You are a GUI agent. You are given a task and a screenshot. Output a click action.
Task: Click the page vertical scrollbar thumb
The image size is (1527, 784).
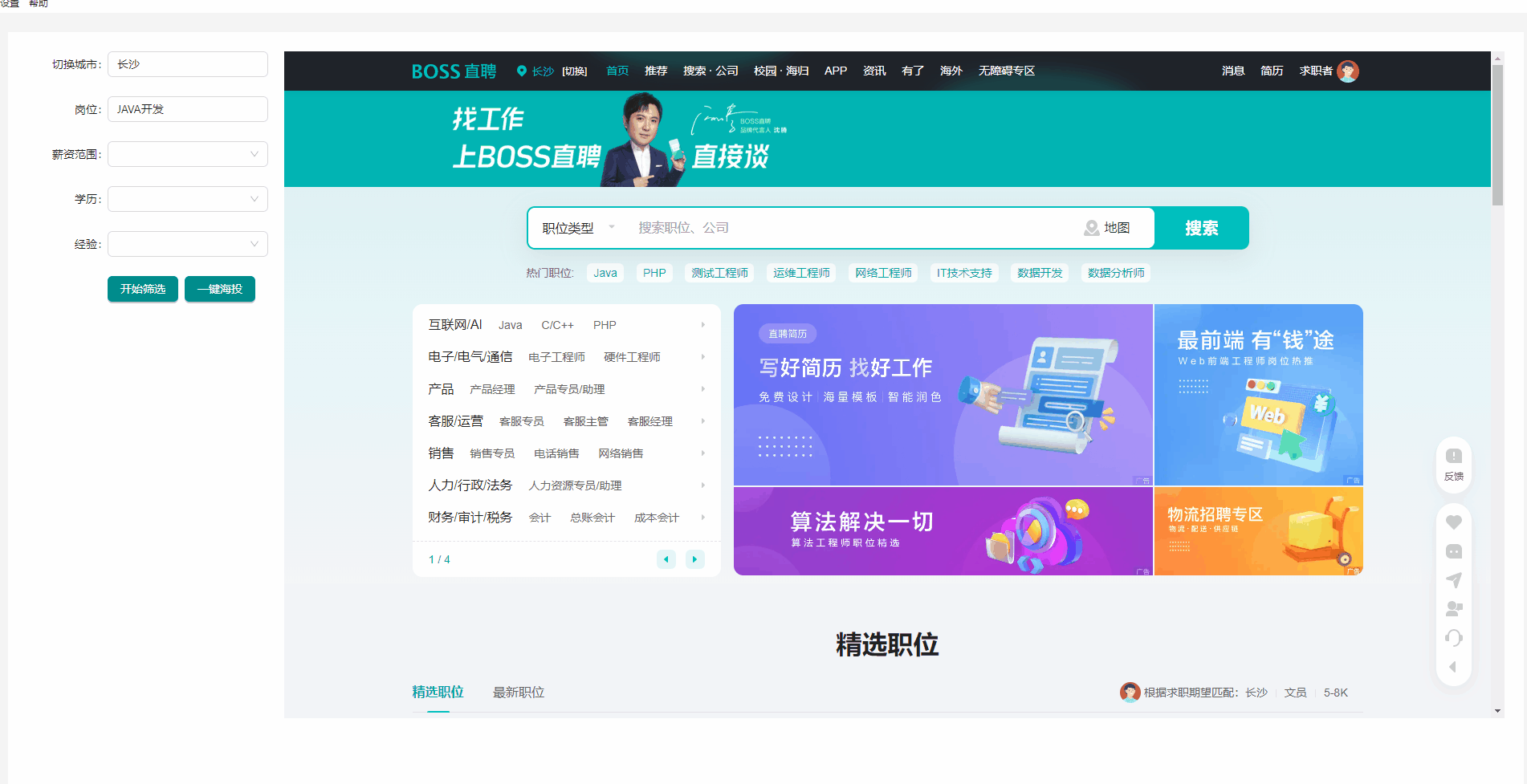pyautogui.click(x=1497, y=135)
